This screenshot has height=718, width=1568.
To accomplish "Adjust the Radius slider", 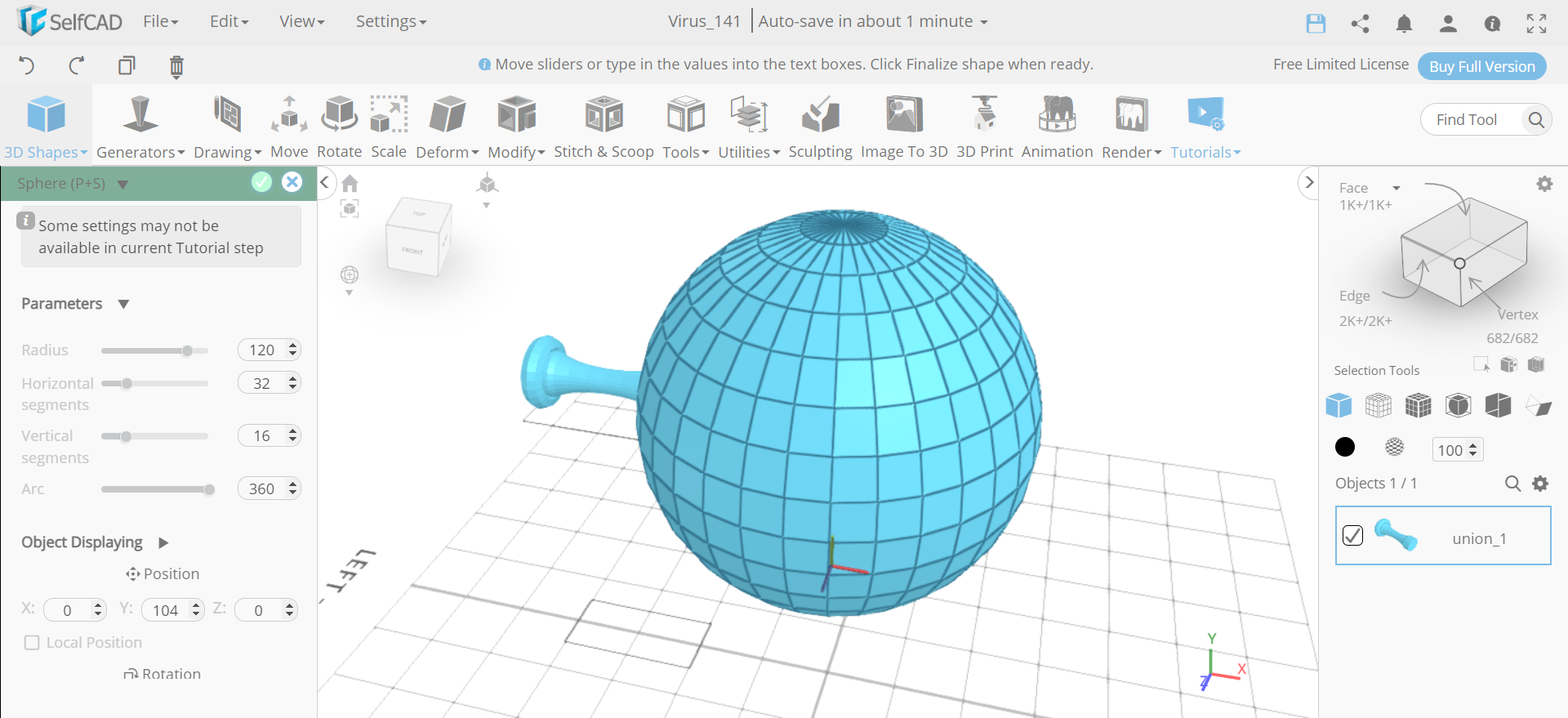I will pyautogui.click(x=154, y=350).
